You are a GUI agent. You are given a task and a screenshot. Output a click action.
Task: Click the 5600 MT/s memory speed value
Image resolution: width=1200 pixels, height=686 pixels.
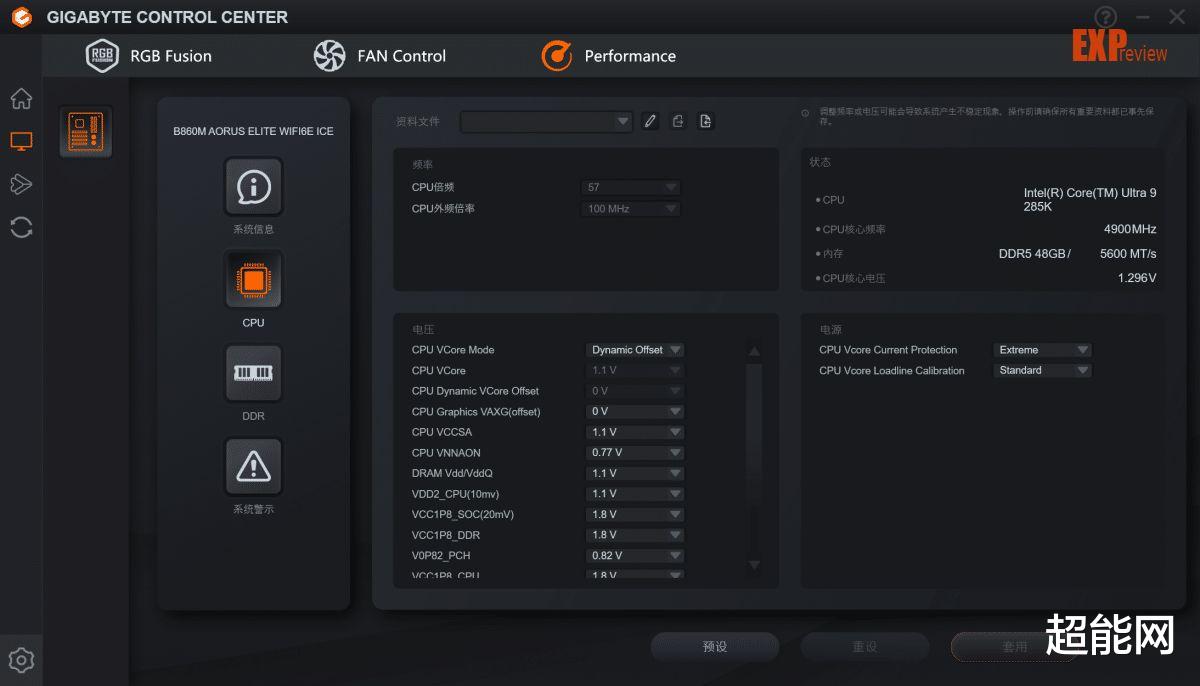(1128, 254)
